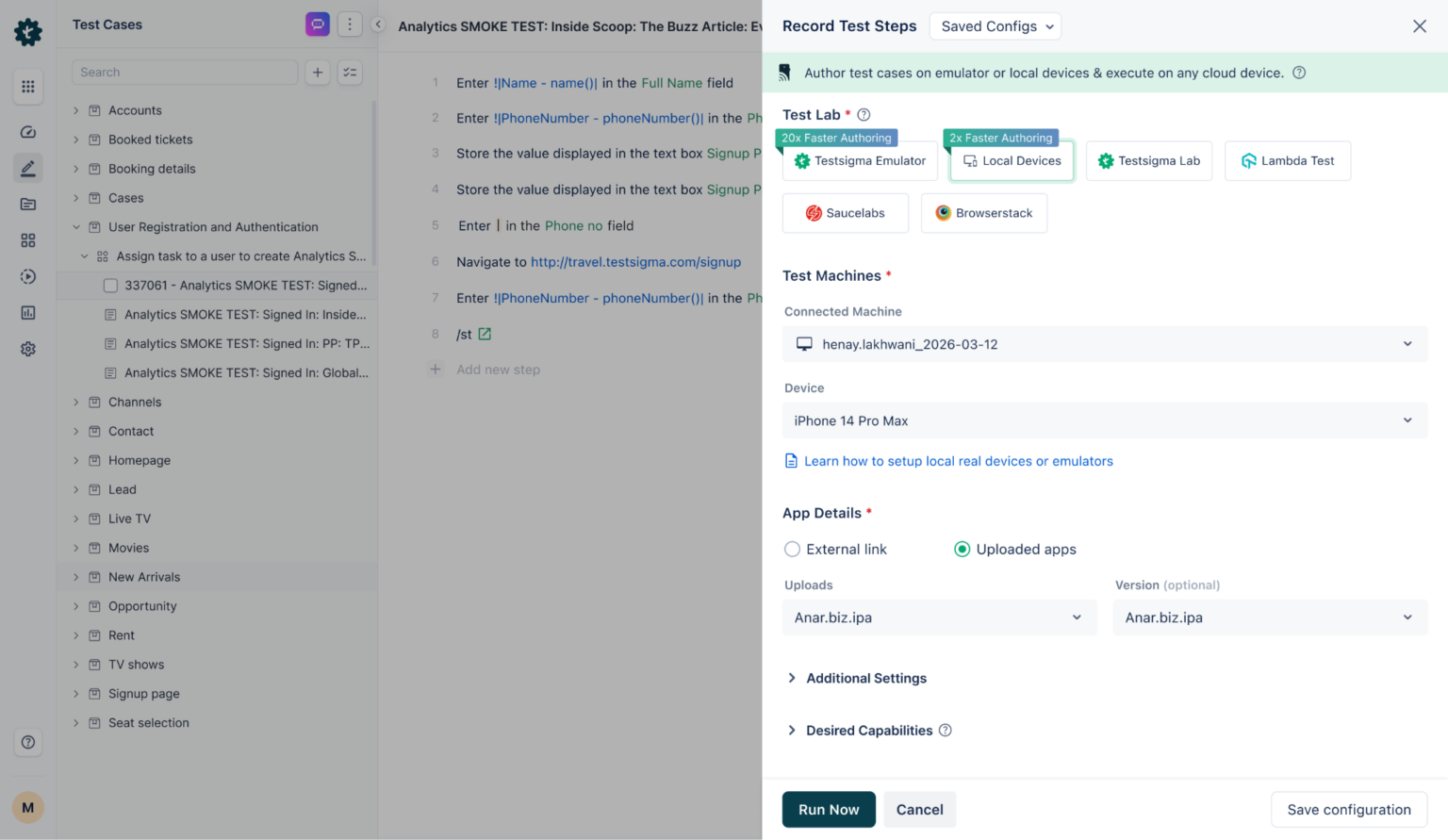This screenshot has width=1448, height=840.
Task: Expand the Accounts folder
Action: point(76,110)
